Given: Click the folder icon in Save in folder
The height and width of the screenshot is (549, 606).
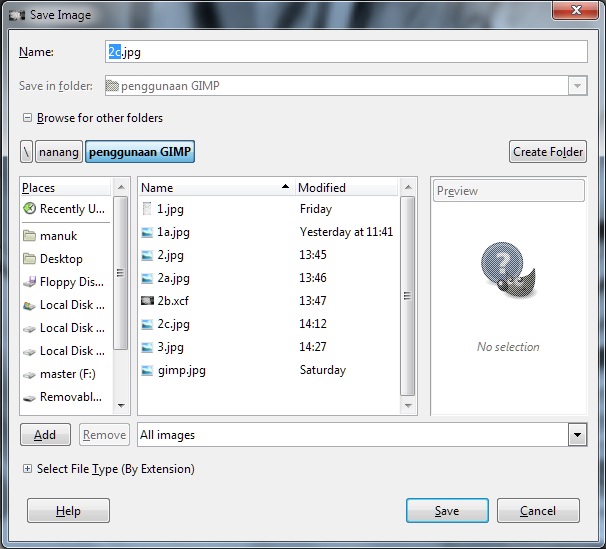Looking at the screenshot, I should tap(112, 85).
